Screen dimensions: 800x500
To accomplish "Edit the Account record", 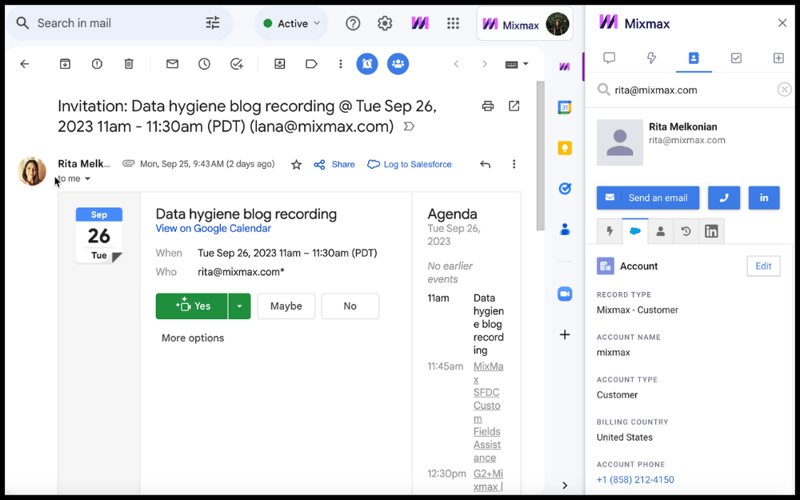I will click(763, 266).
